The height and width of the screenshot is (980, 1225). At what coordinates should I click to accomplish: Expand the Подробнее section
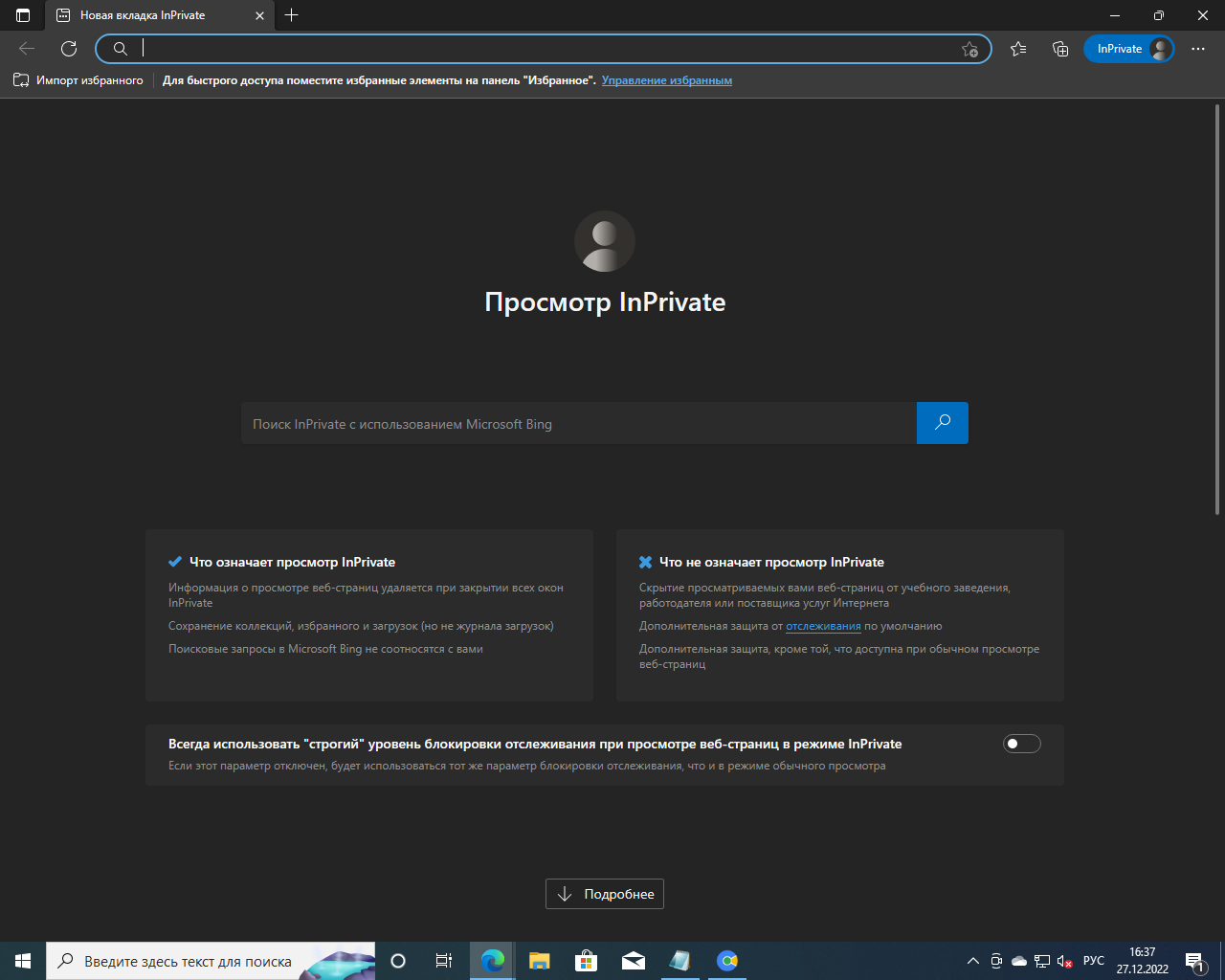click(605, 894)
